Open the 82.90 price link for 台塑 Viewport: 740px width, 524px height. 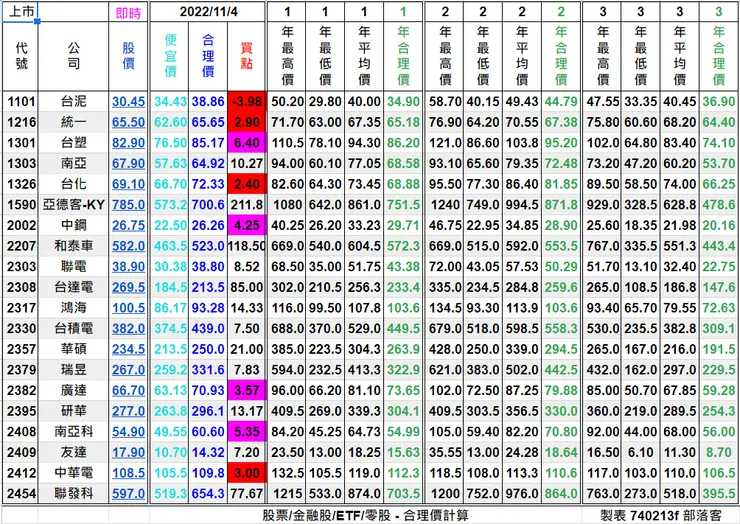[x=128, y=143]
